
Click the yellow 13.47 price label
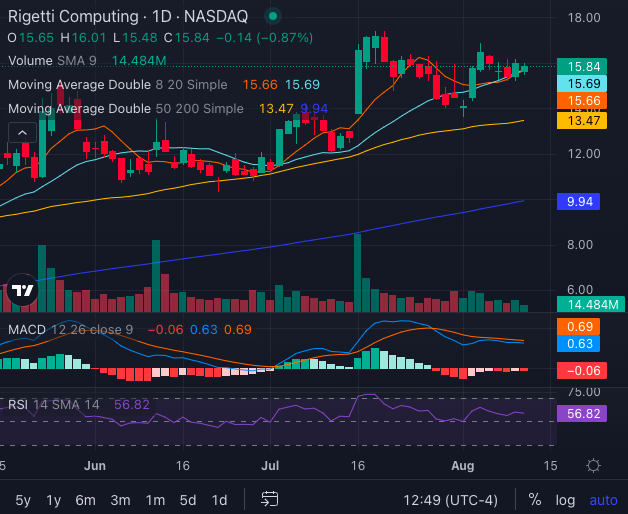[x=582, y=121]
